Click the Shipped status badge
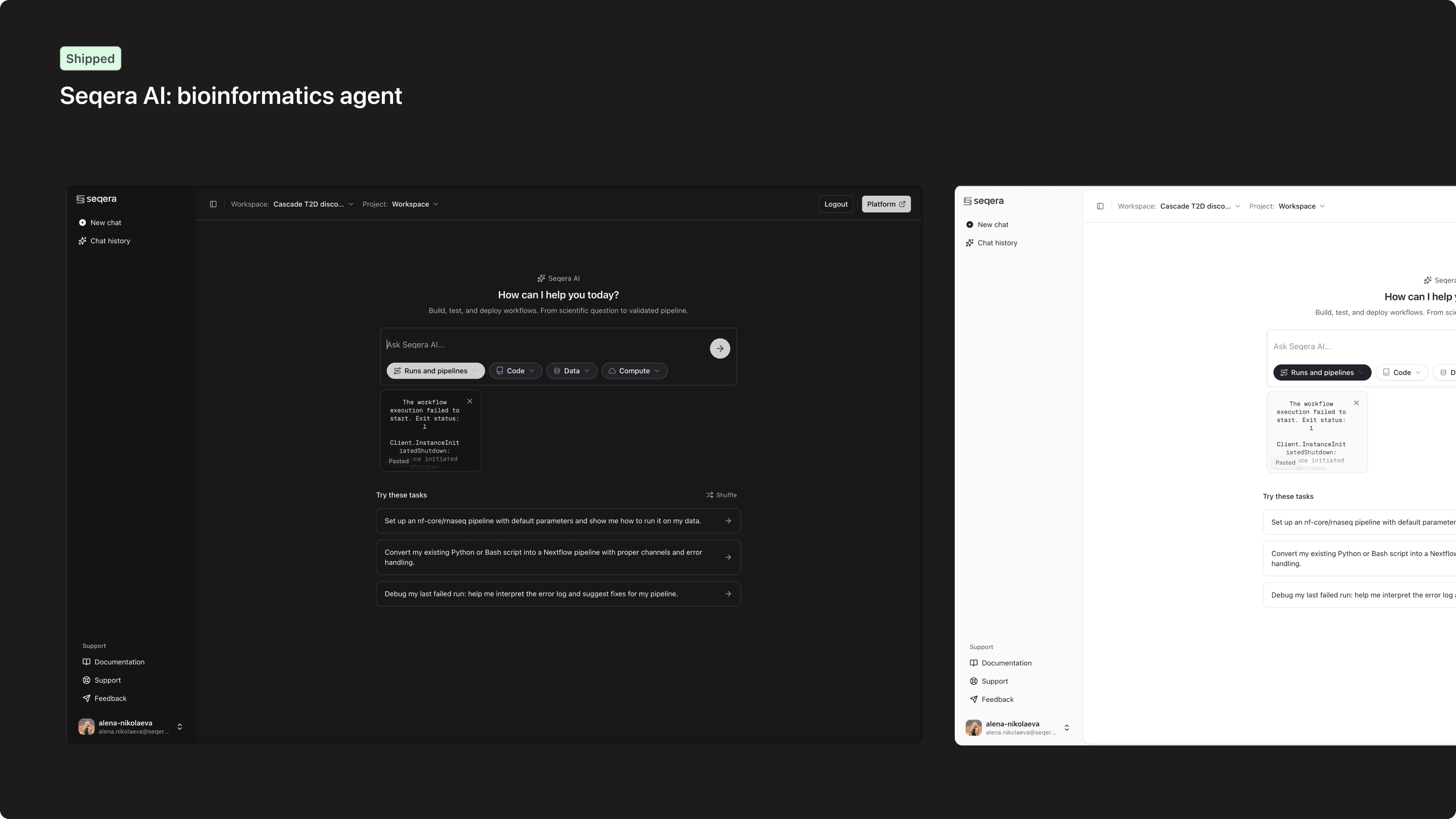The image size is (1456, 819). (x=91, y=59)
